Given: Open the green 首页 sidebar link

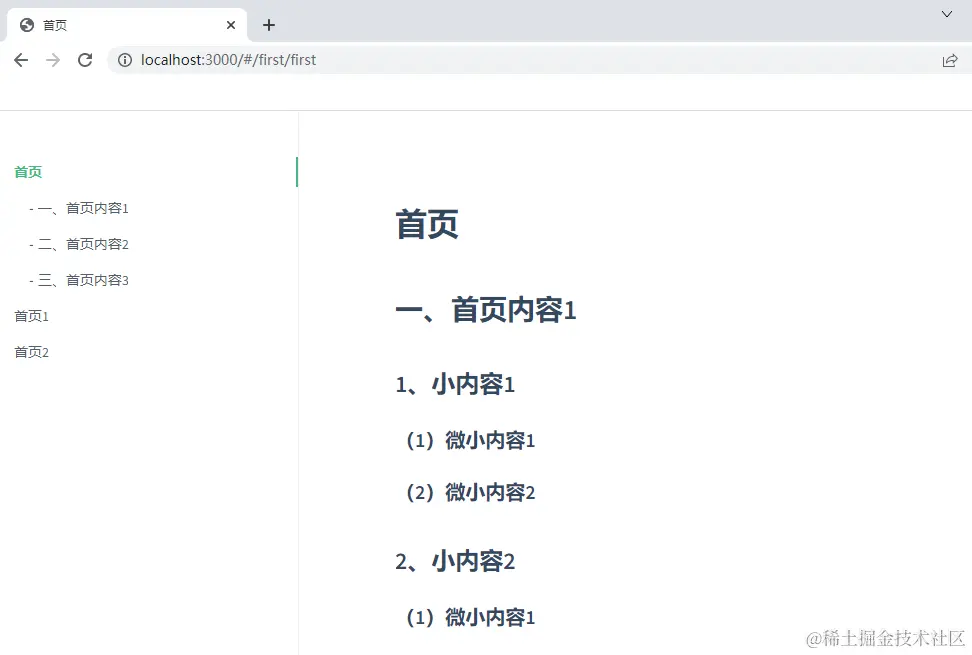Looking at the screenshot, I should 28,172.
